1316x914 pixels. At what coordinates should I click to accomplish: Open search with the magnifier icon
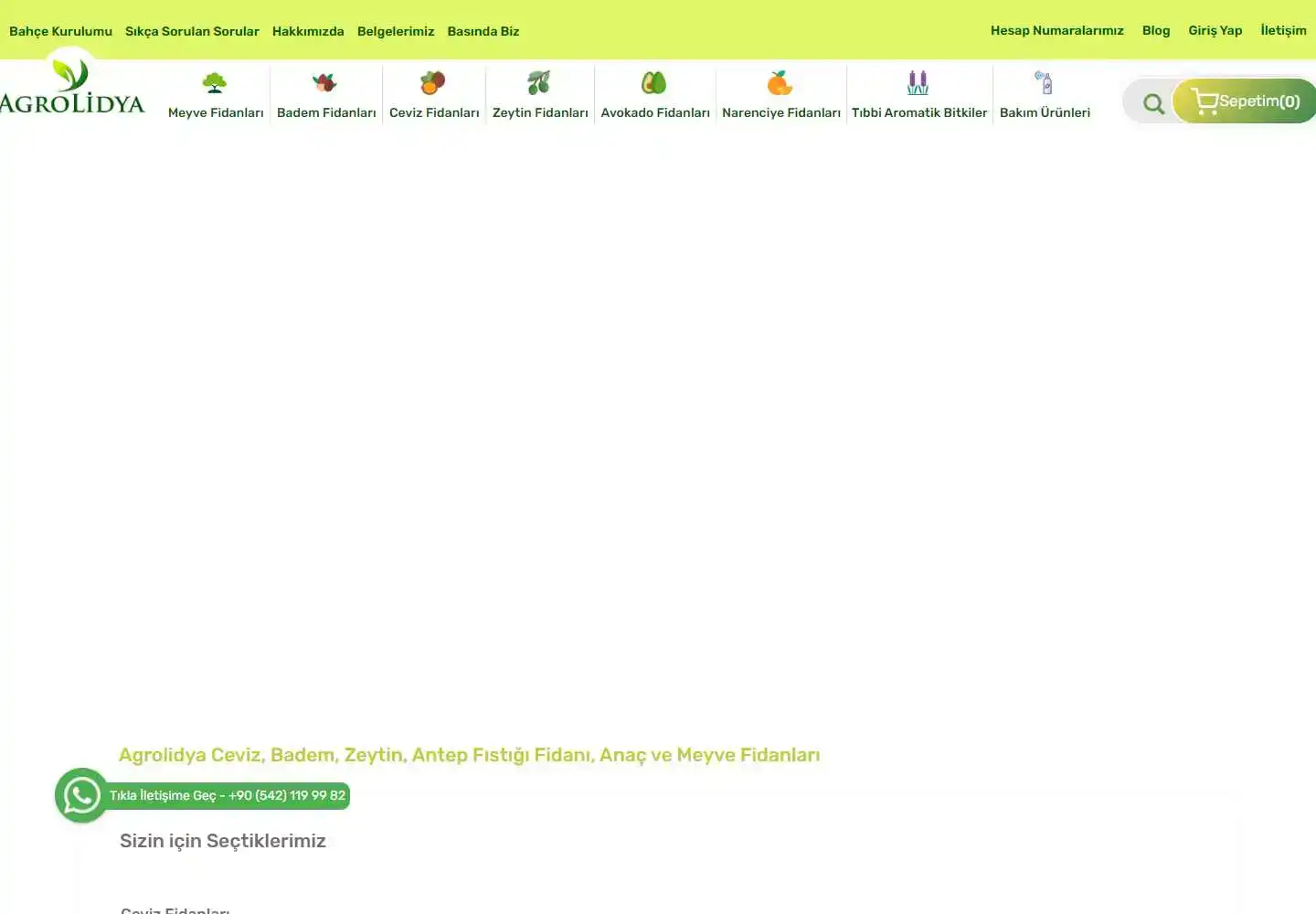coord(1153,103)
